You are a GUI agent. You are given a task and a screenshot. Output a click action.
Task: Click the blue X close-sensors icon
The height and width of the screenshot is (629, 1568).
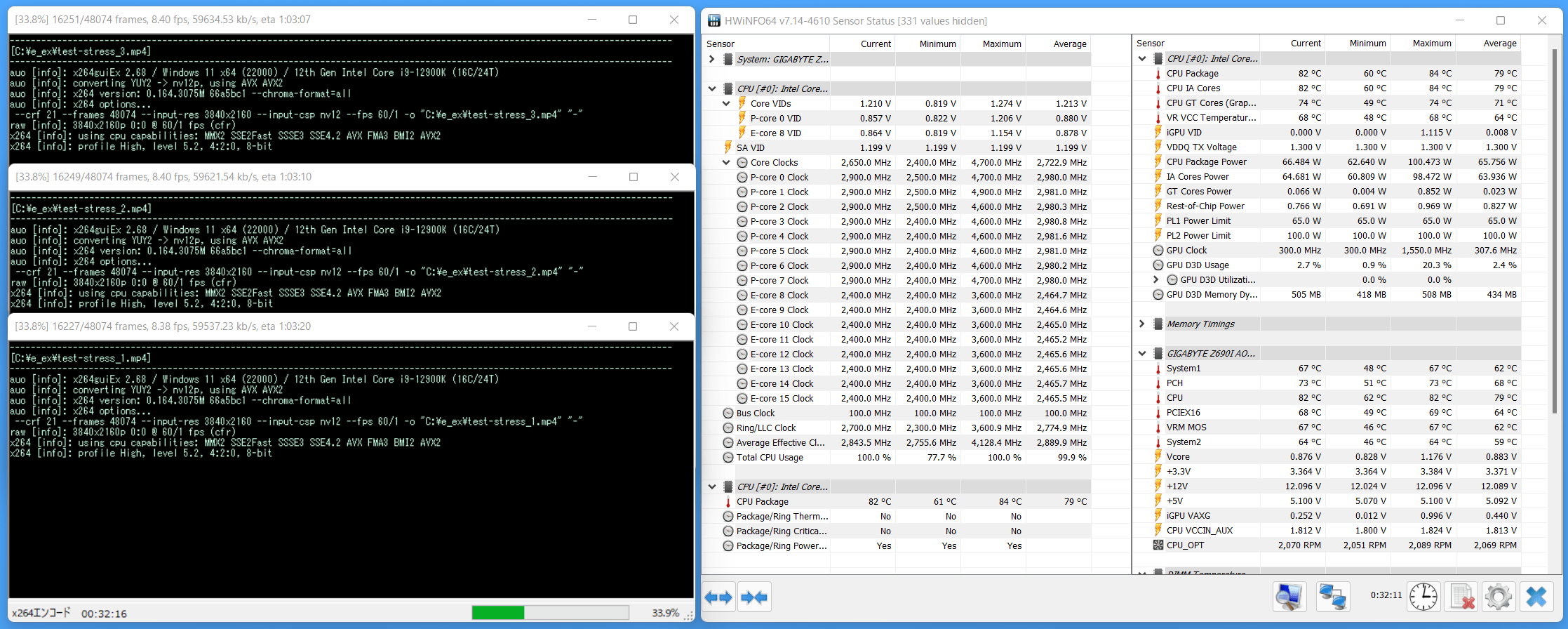click(1536, 597)
